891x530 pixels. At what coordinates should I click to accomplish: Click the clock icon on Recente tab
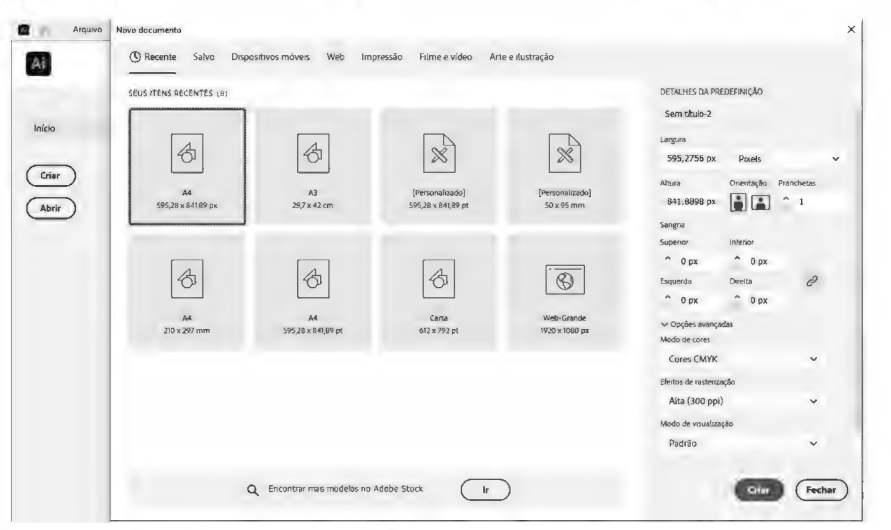[135, 57]
